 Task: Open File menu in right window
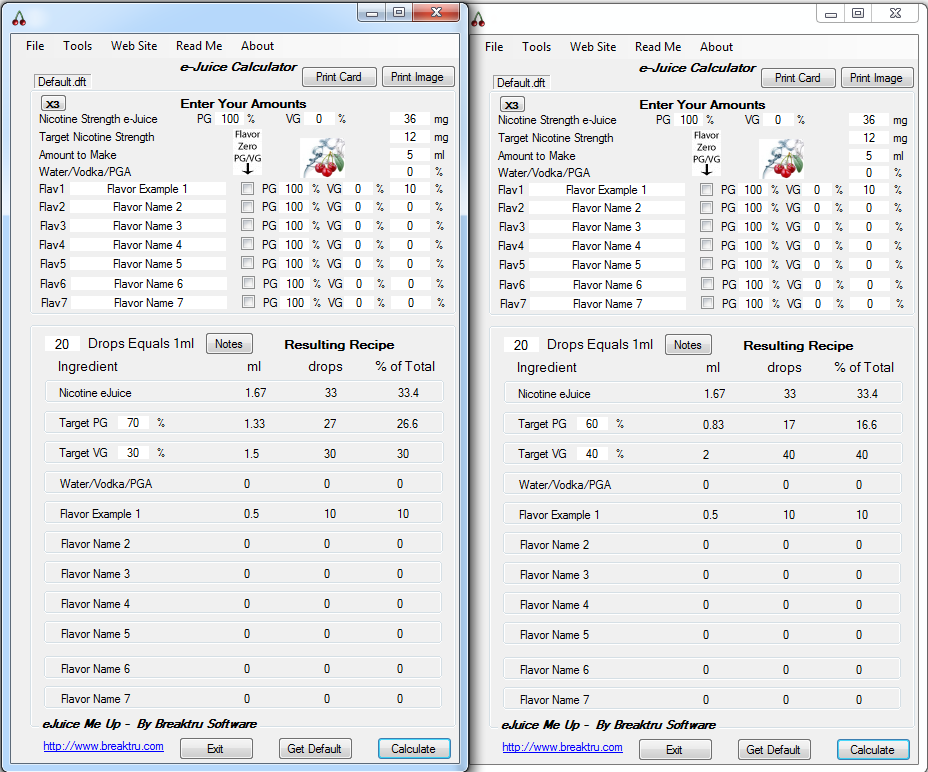click(x=494, y=47)
